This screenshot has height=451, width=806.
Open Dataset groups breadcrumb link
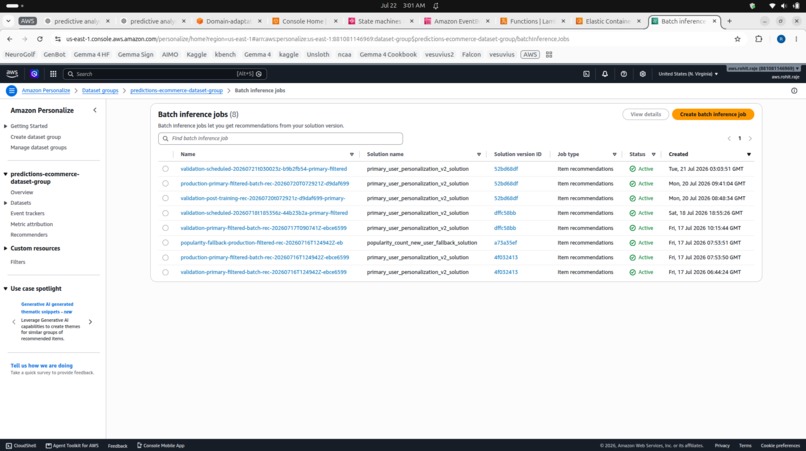tap(100, 91)
